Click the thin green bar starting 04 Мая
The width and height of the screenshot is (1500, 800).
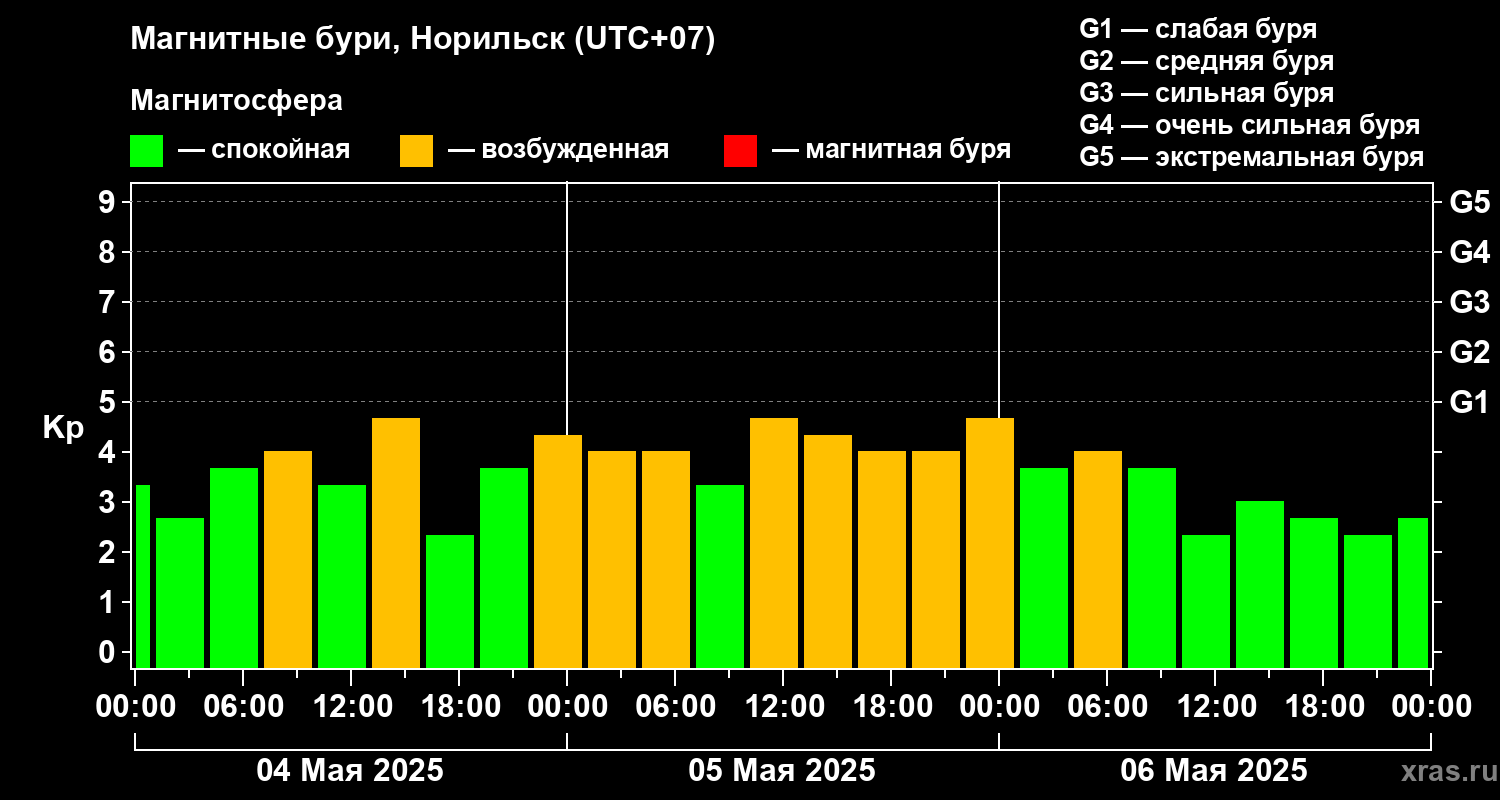(142, 576)
